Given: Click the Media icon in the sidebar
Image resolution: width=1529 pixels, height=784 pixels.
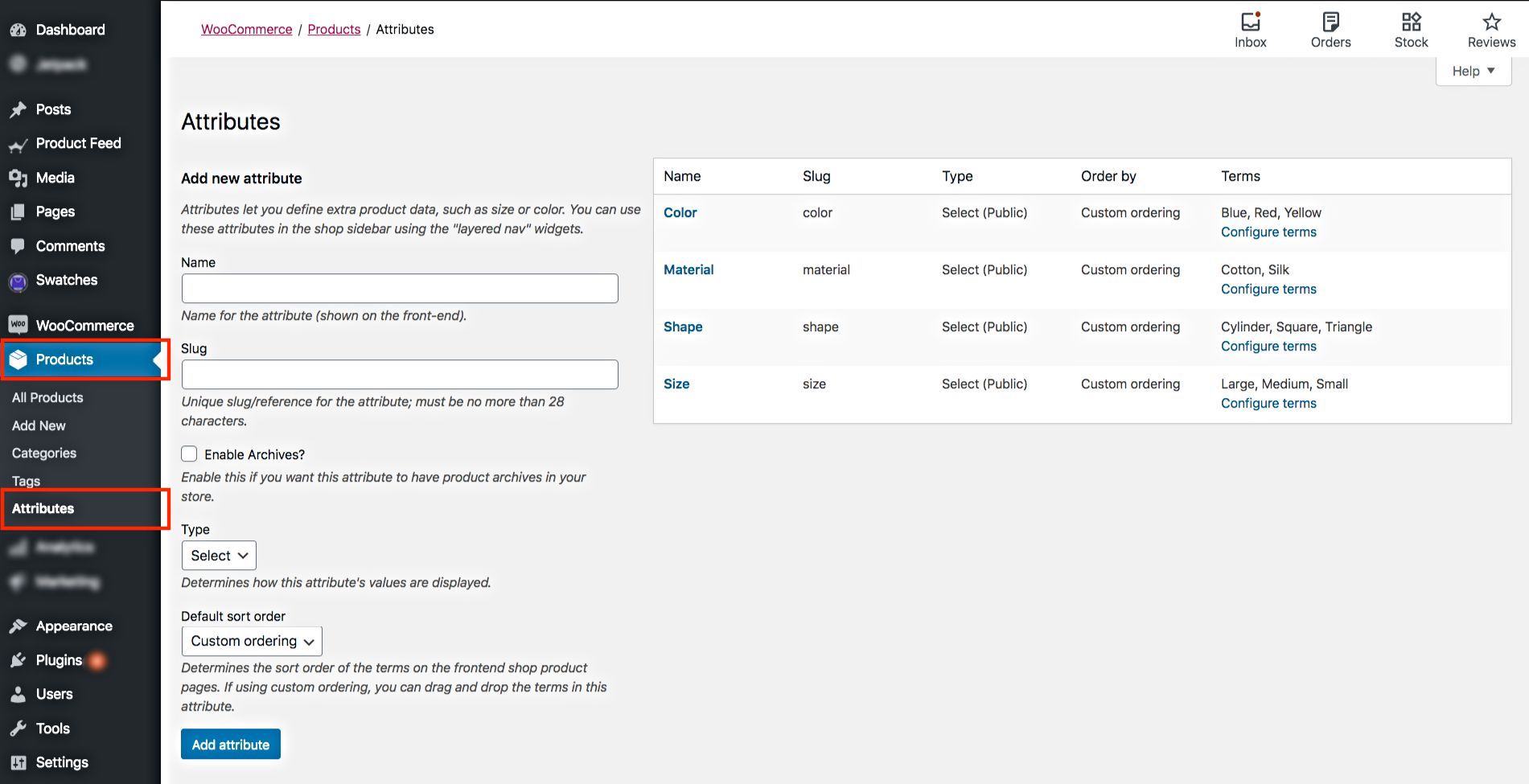Looking at the screenshot, I should (x=18, y=178).
